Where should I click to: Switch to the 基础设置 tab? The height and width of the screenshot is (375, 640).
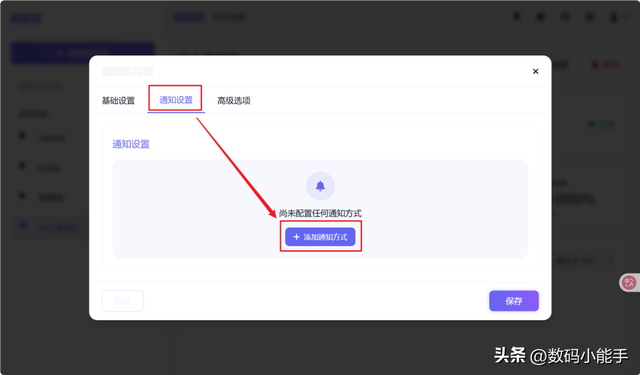pos(118,100)
